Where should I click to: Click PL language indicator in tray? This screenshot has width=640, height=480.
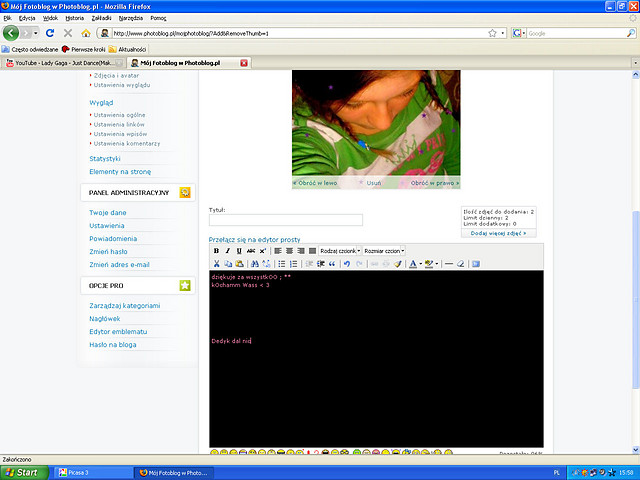(557, 473)
